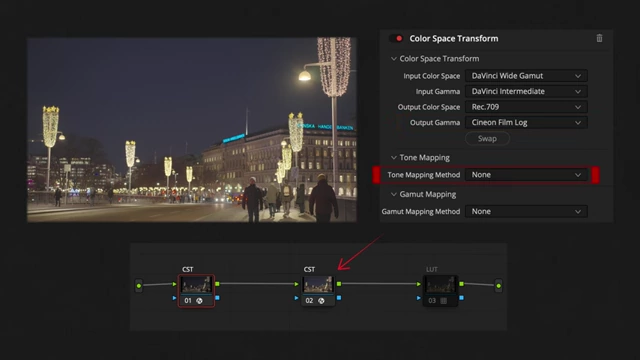The width and height of the screenshot is (640, 360).
Task: Select node 03 LUT thumbnail
Action: tap(440, 284)
